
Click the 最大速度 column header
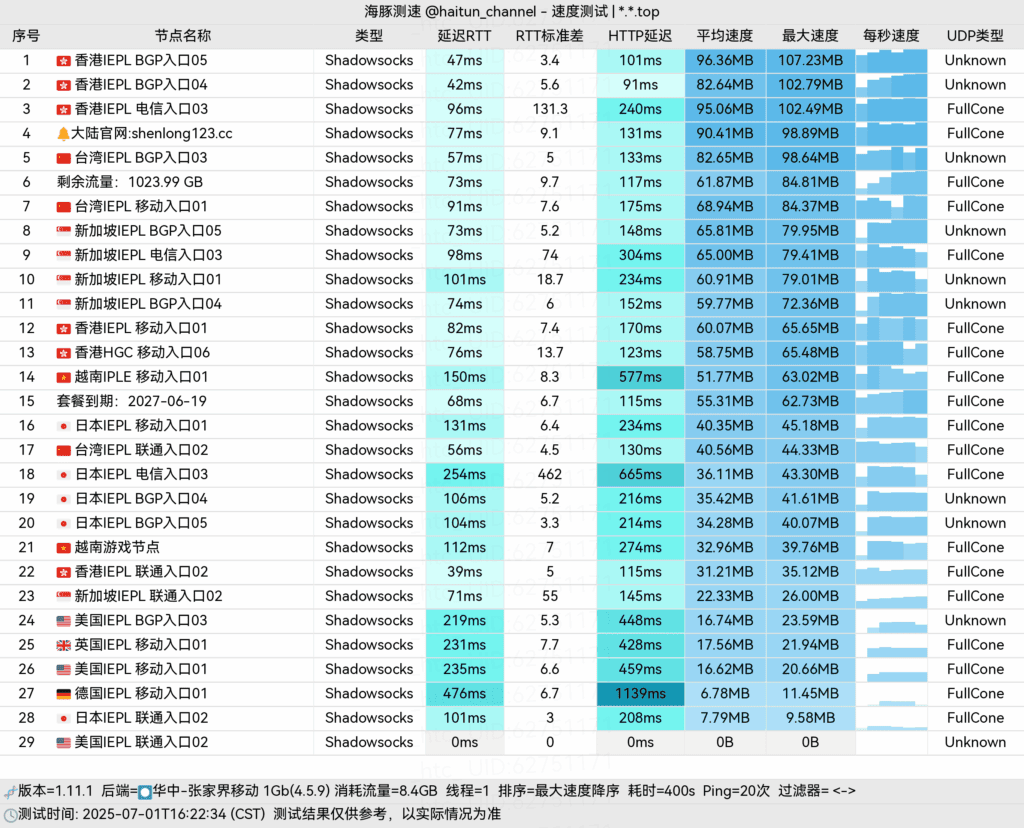pyautogui.click(x=810, y=36)
